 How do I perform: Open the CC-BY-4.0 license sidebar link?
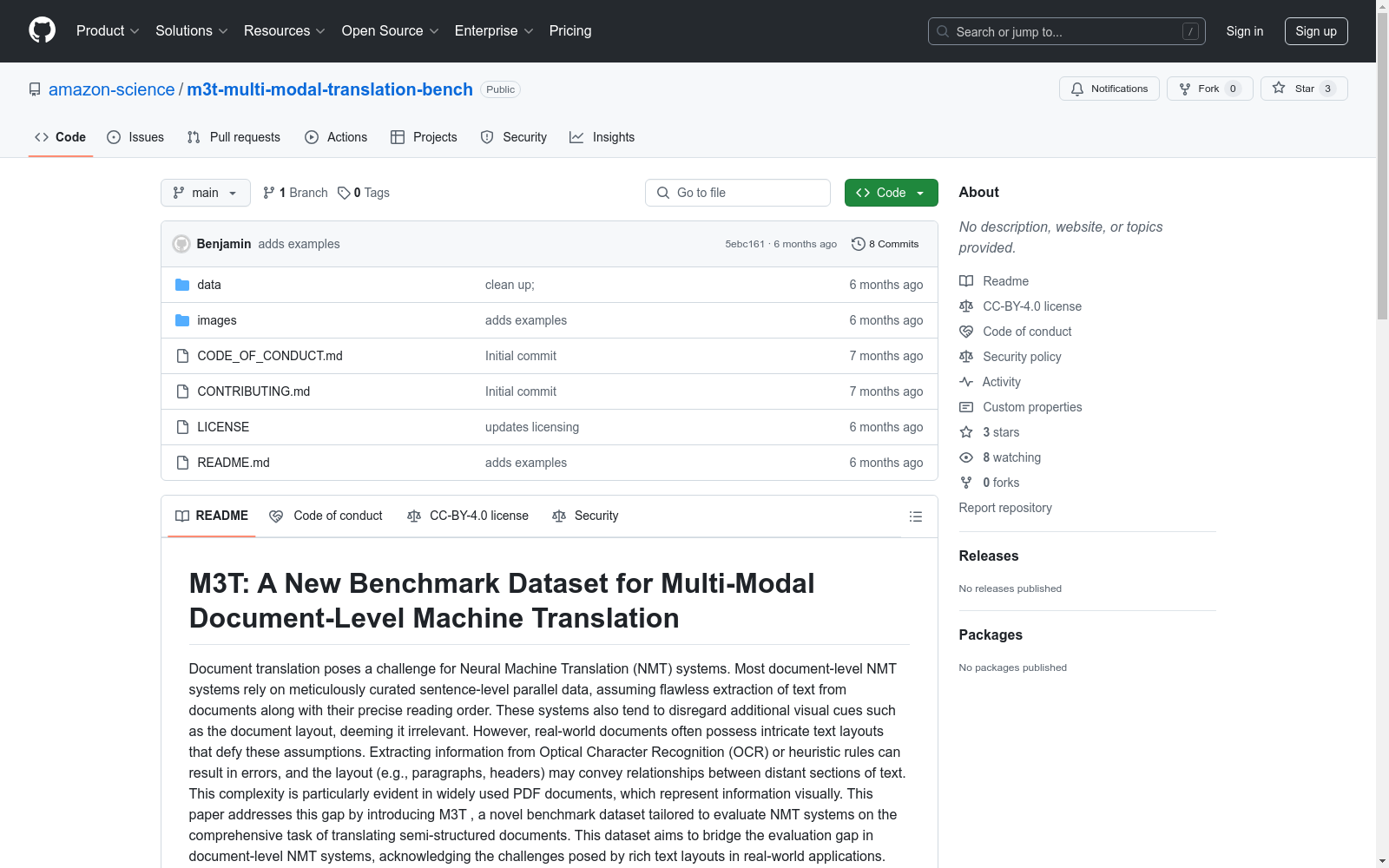(x=1032, y=306)
